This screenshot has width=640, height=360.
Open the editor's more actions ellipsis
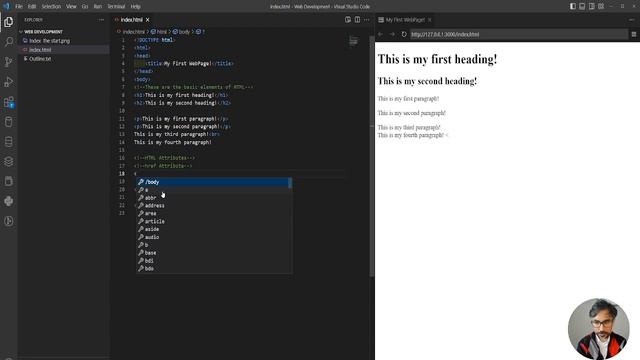click(367, 20)
